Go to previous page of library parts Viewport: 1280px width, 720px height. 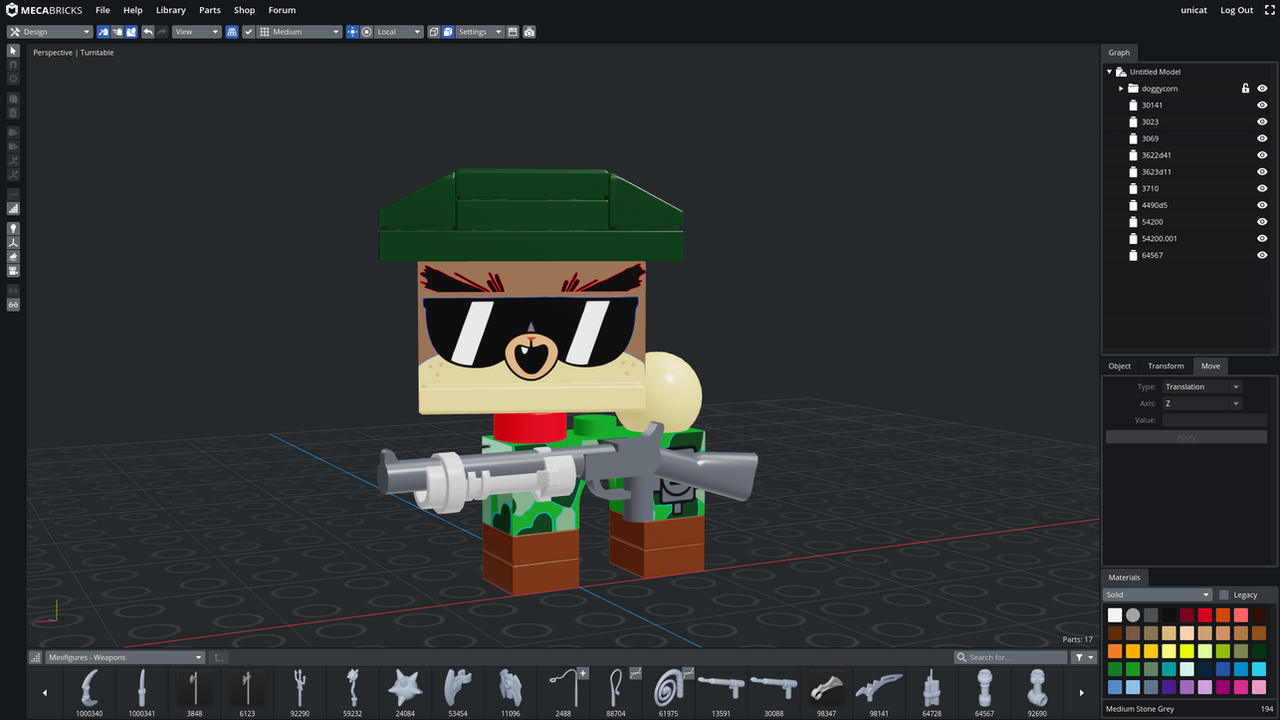(44, 692)
